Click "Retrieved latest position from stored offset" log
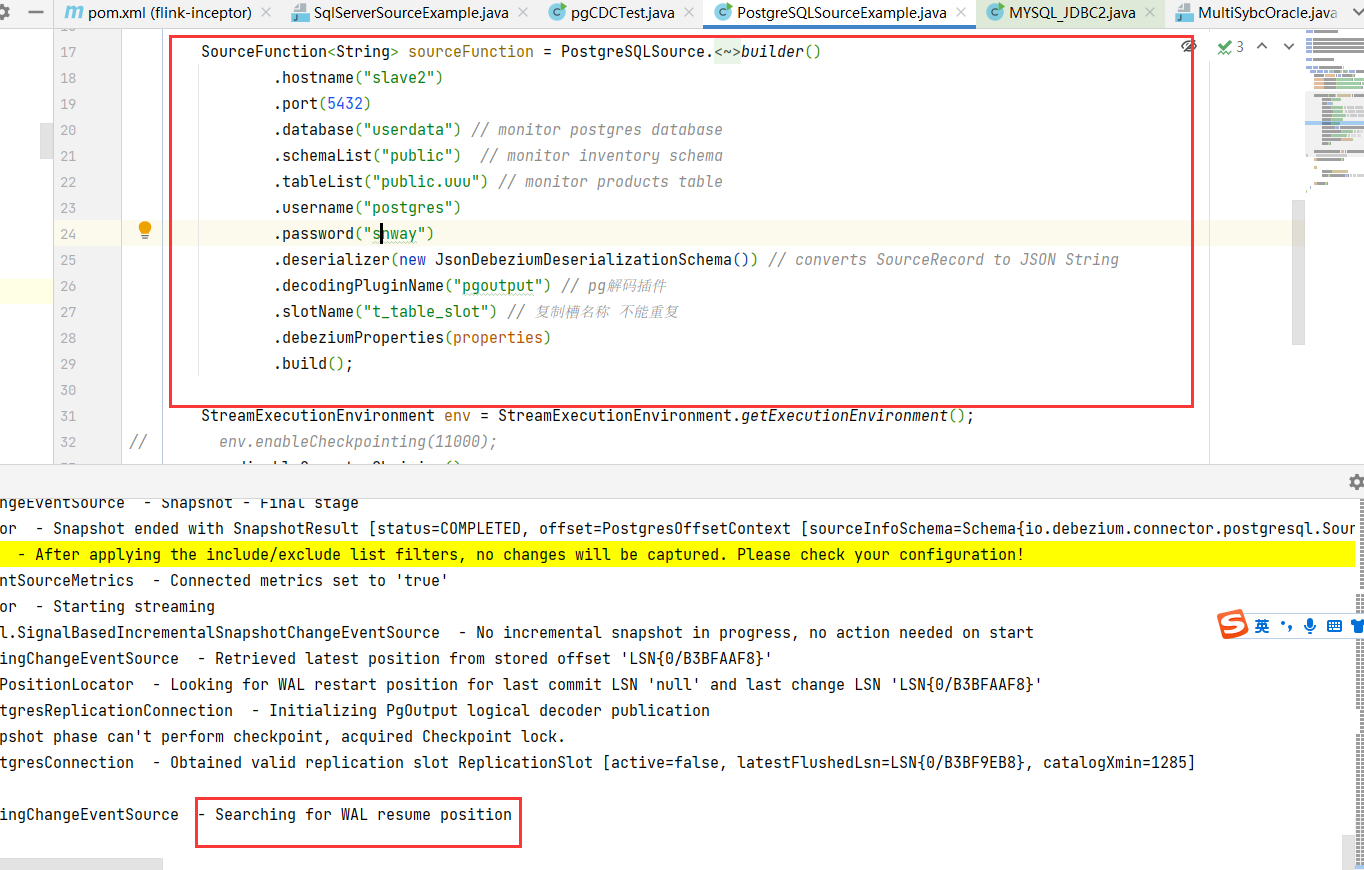1364x870 pixels. tap(493, 658)
